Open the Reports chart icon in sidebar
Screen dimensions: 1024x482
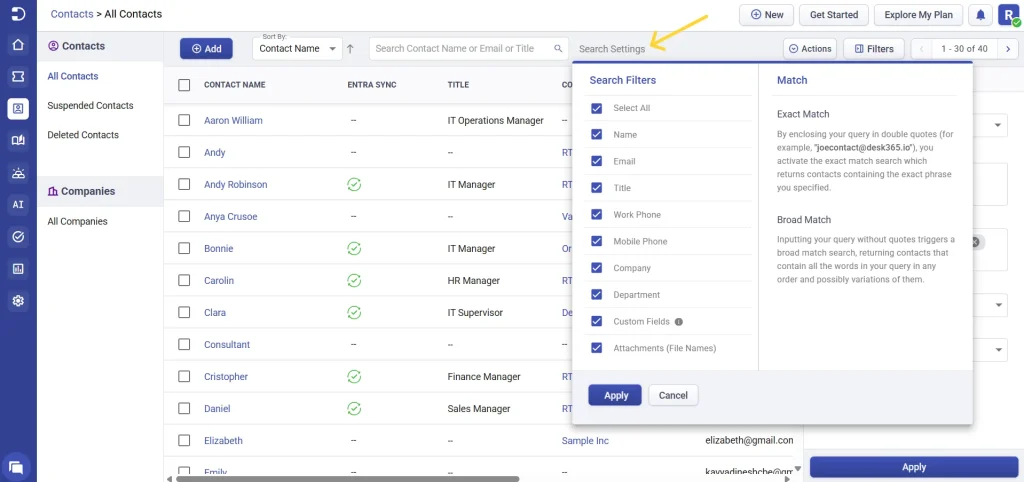point(18,268)
